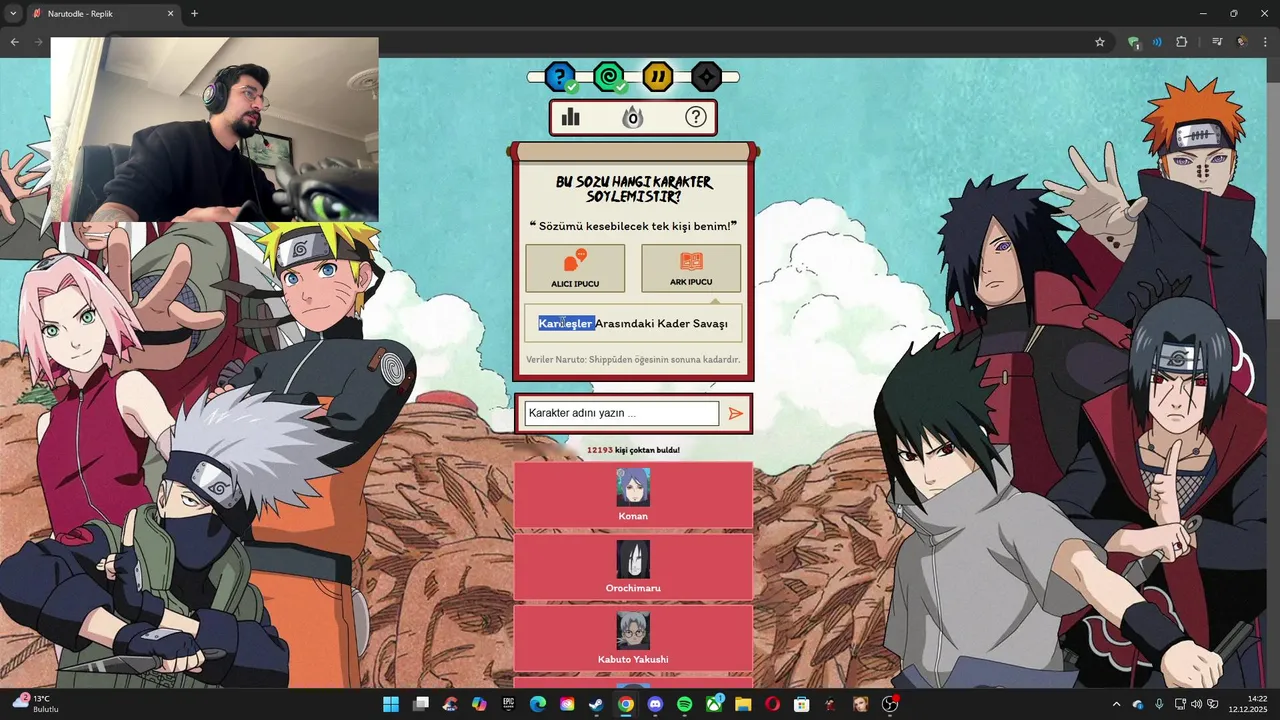Open the Xbox app from taskbar
1280x720 pixels.
click(x=714, y=704)
